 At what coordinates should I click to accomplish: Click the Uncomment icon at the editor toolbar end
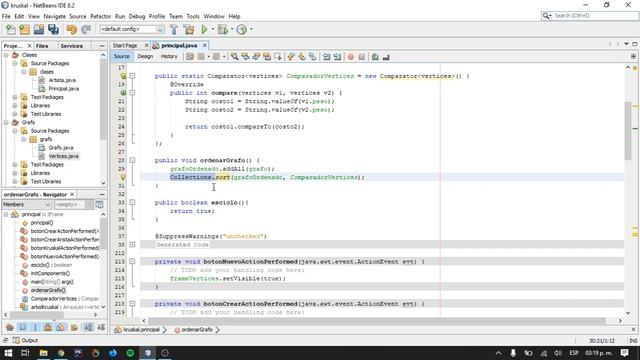386,57
